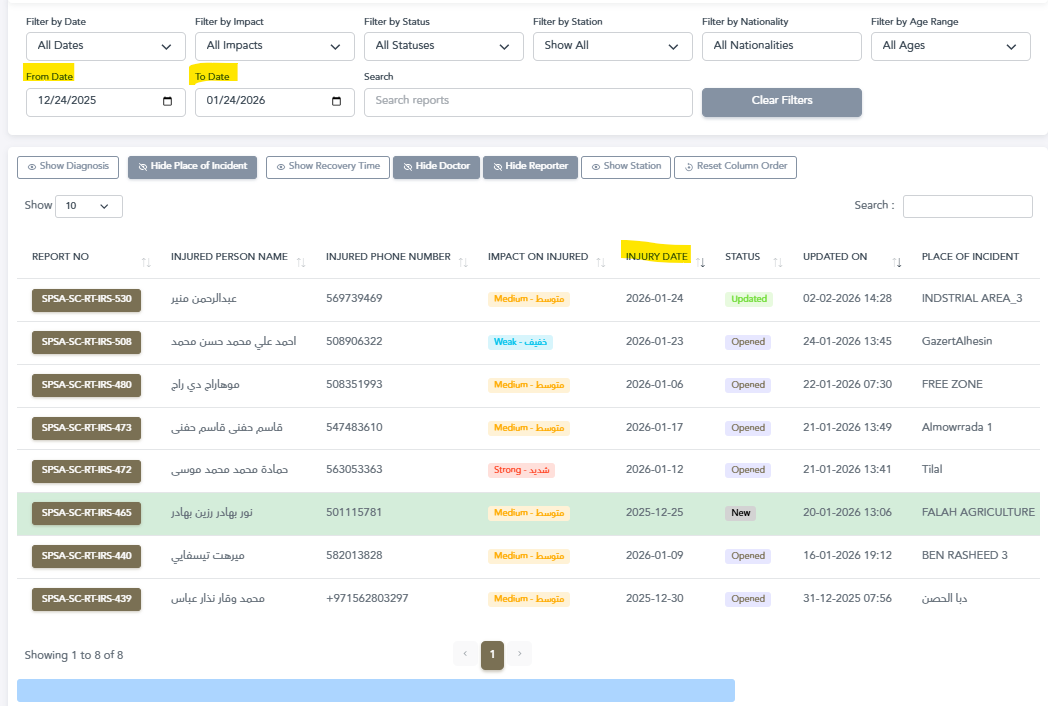Open the From Date calendar picker icon

167,101
